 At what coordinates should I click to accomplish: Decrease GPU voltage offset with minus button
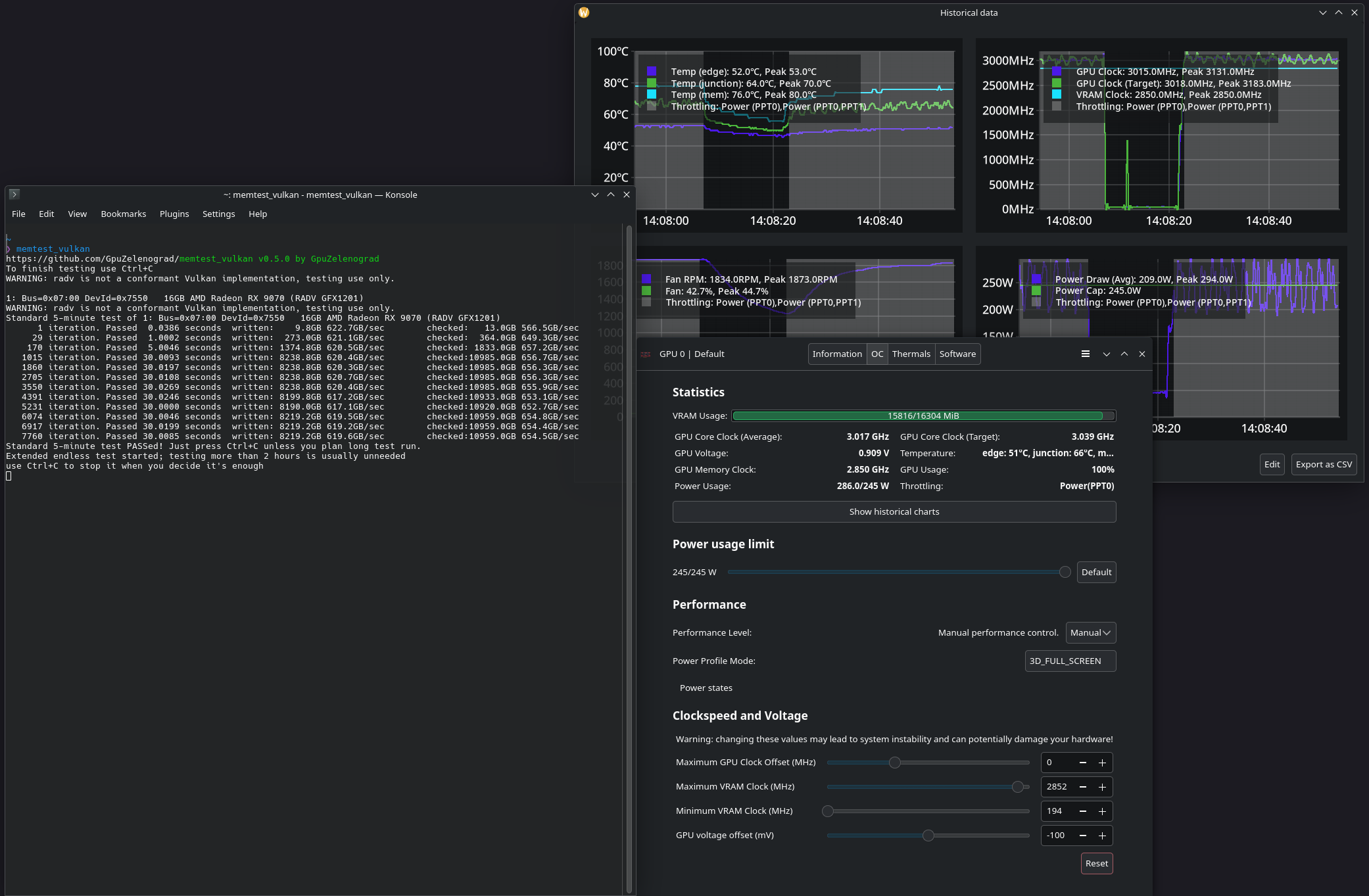click(x=1083, y=836)
